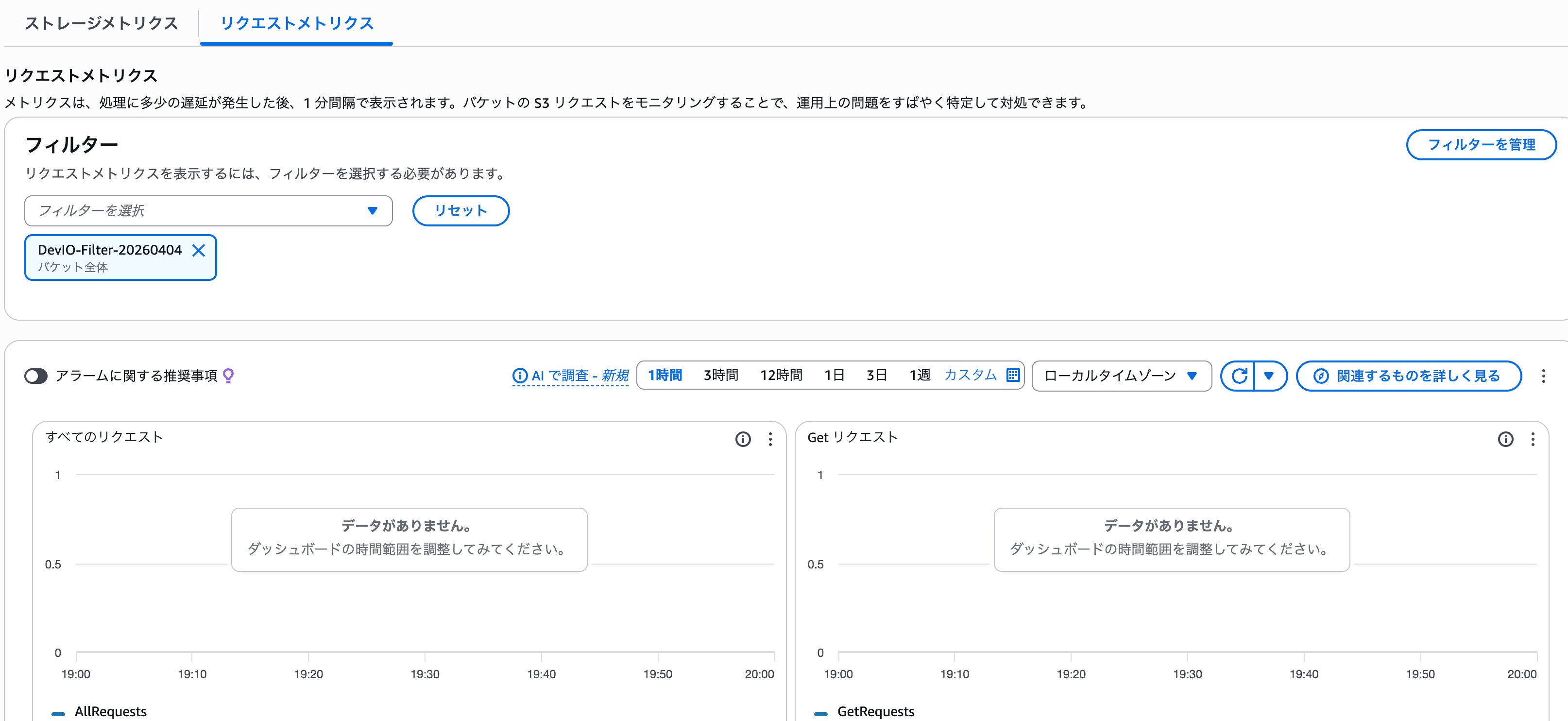Click the lightbulb icon beside アラームに関する推奨事項

point(228,376)
